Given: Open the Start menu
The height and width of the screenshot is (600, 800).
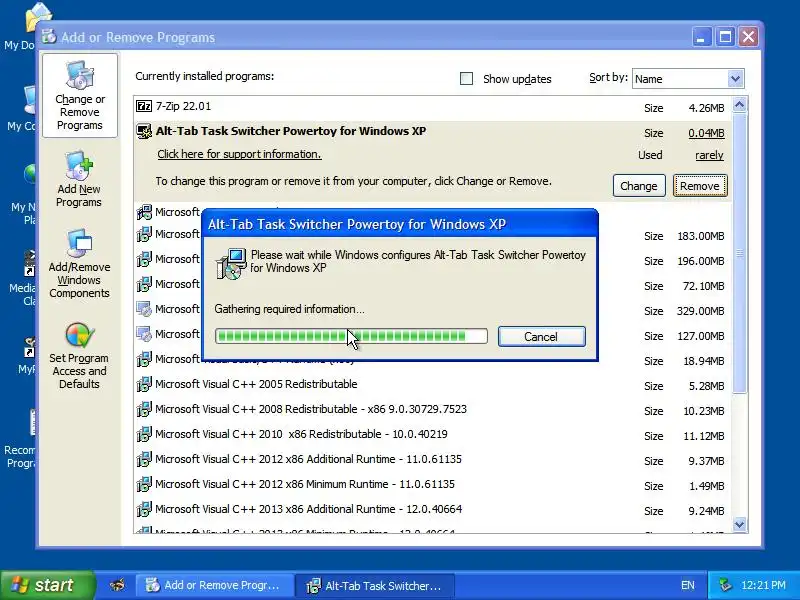Looking at the screenshot, I should [x=48, y=585].
